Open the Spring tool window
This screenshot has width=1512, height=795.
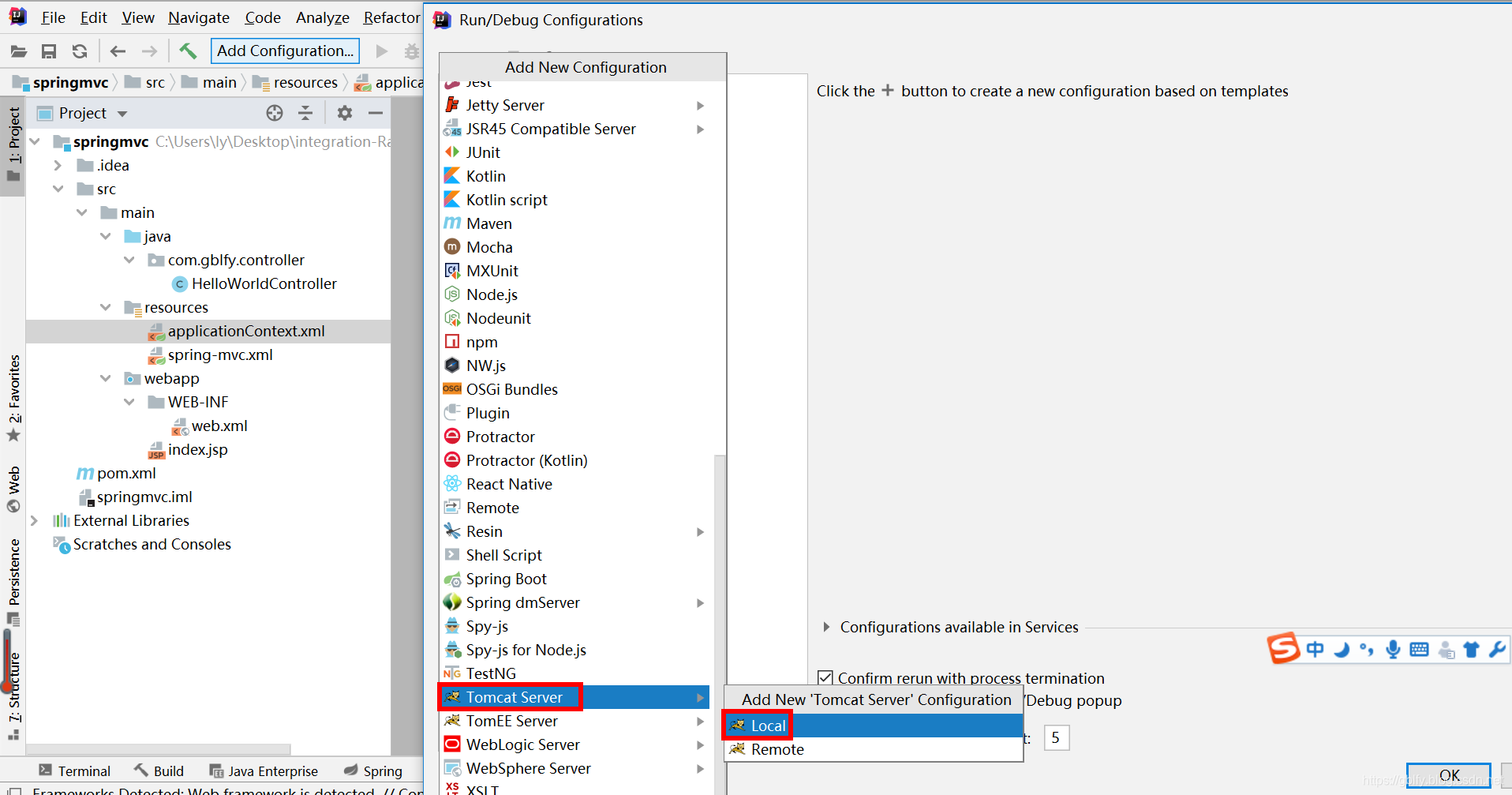373,771
